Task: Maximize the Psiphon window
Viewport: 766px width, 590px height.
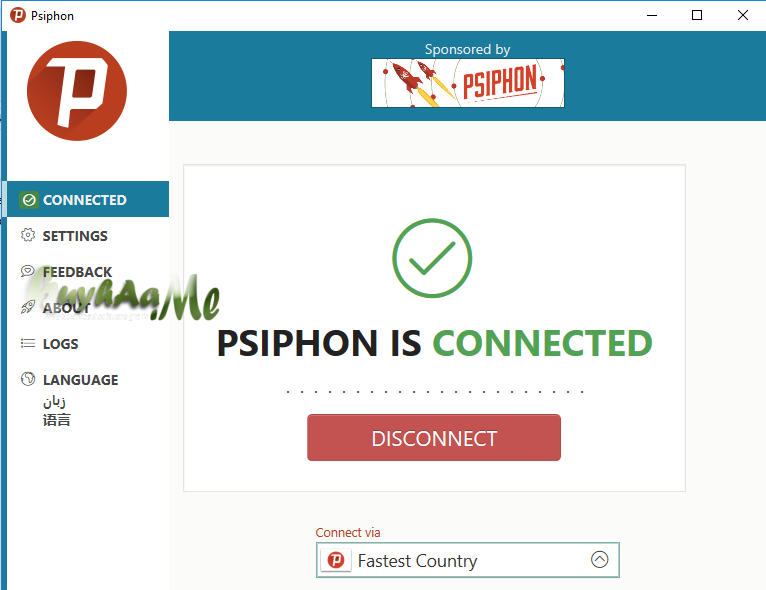Action: point(697,15)
